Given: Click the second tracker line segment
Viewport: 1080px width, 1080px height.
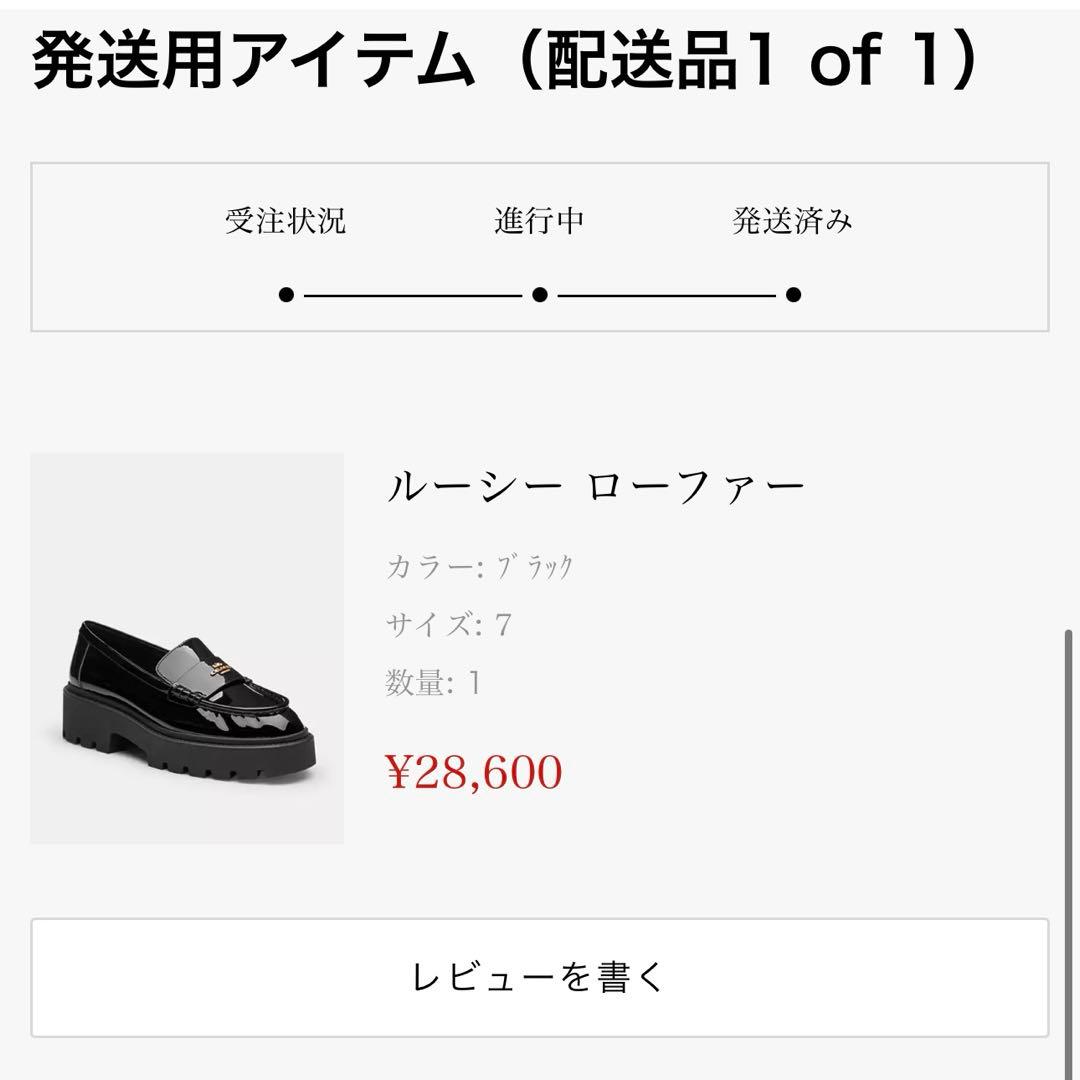Looking at the screenshot, I should tap(667, 293).
